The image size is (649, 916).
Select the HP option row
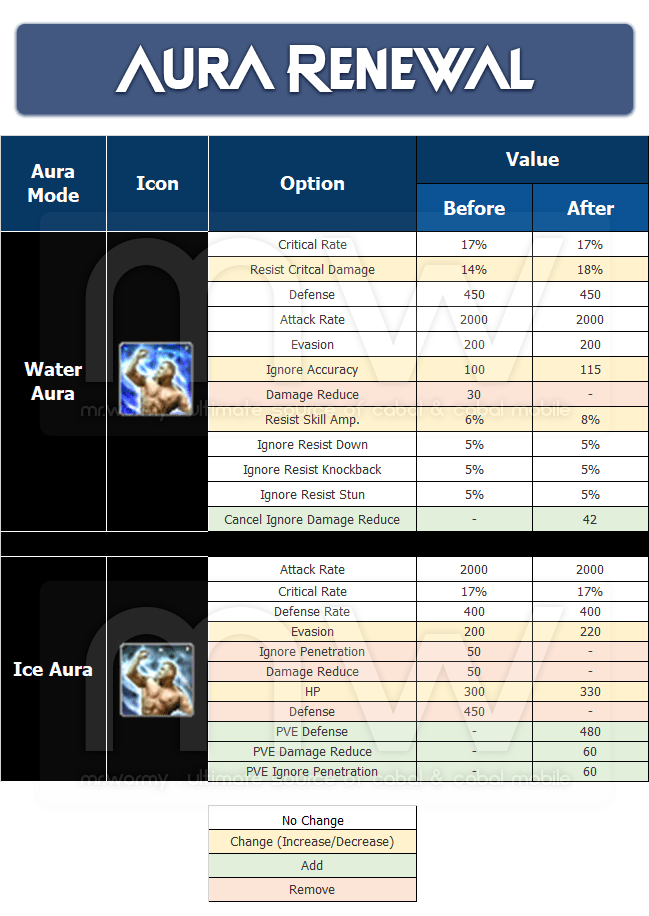(x=312, y=692)
